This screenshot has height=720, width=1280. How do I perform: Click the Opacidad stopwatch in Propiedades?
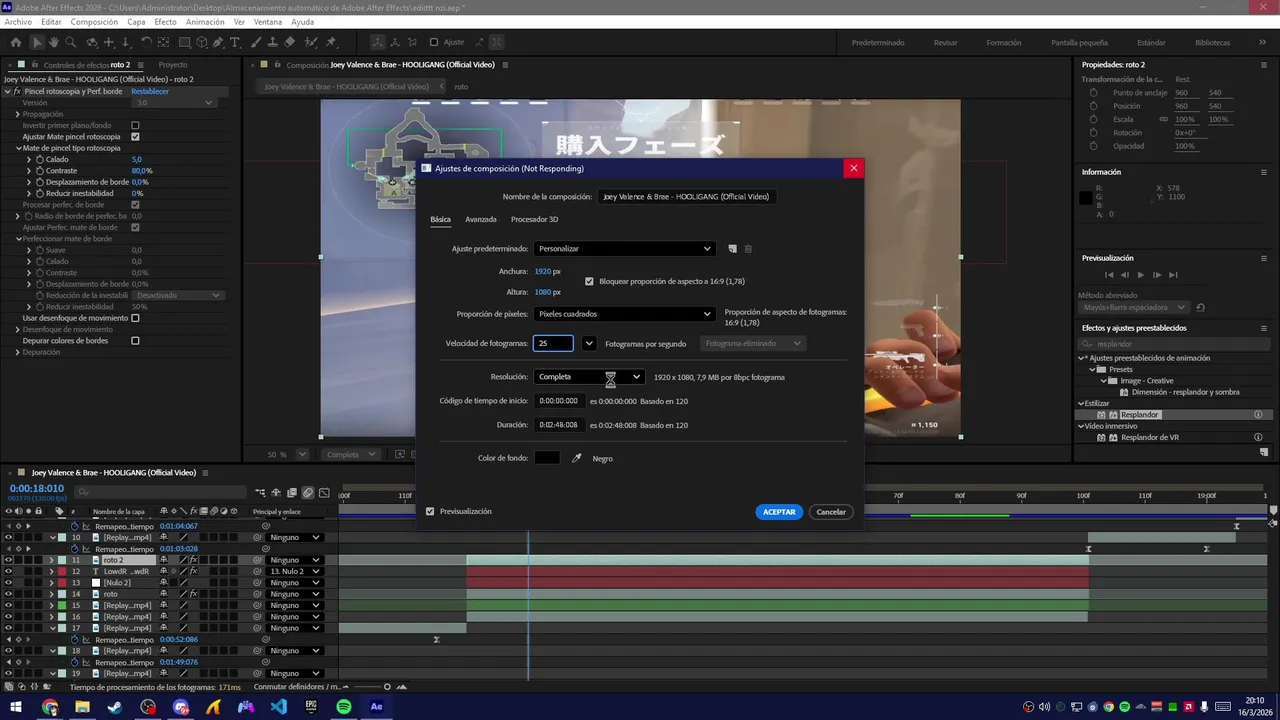pyautogui.click(x=1093, y=146)
